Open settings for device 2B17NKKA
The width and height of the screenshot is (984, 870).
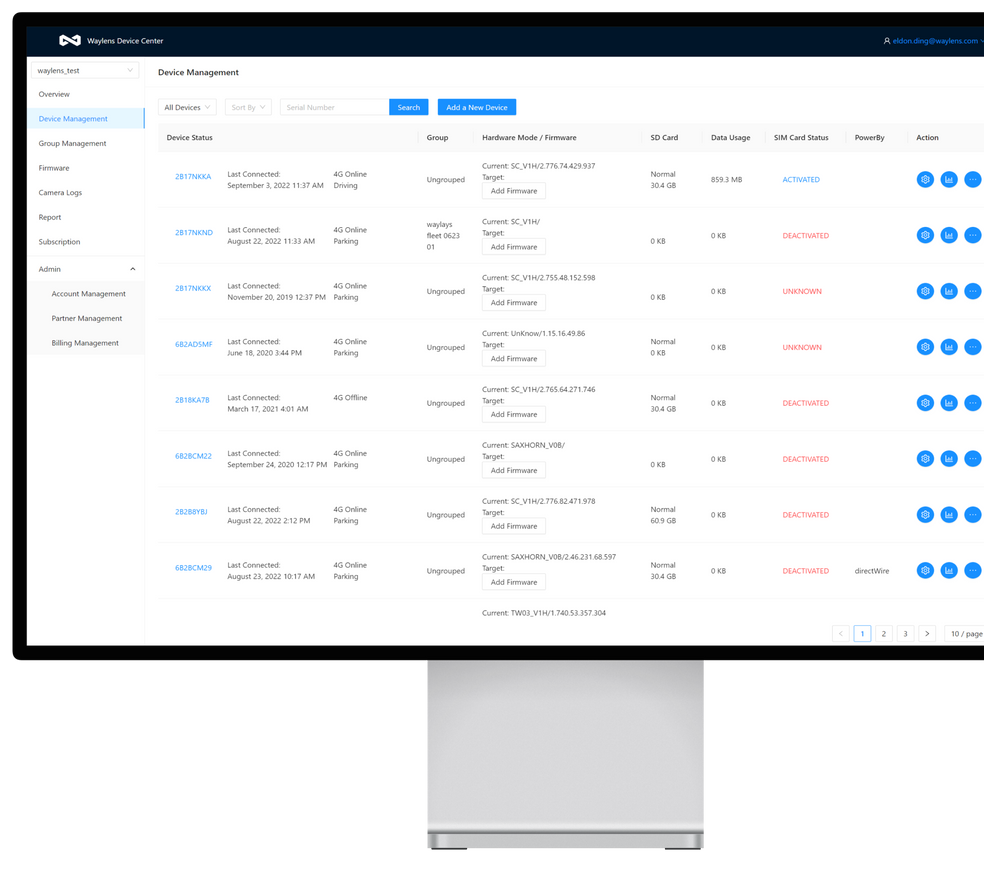tap(925, 180)
